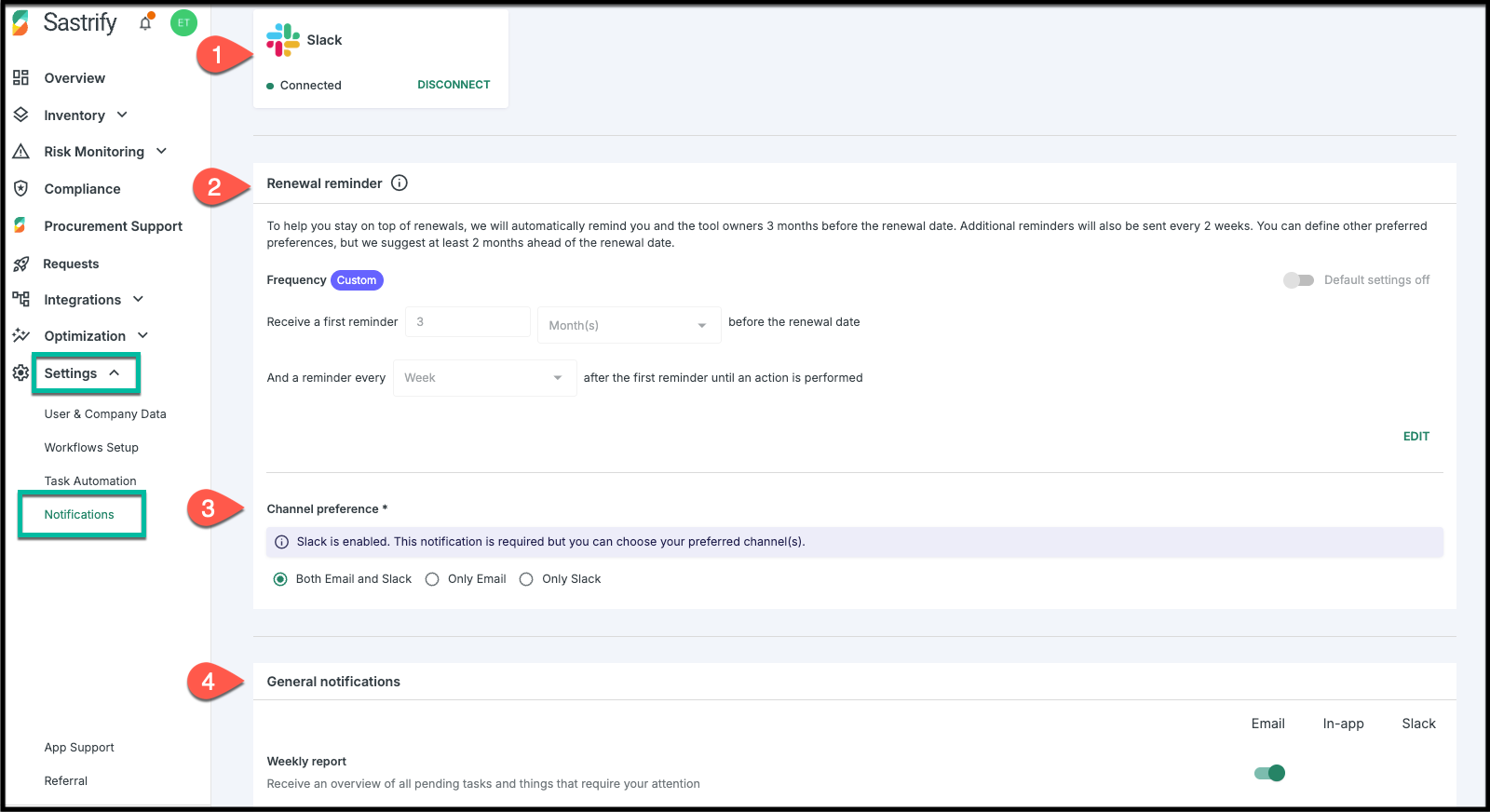This screenshot has width=1490, height=812.
Task: Go to Overview page
Action: [74, 78]
